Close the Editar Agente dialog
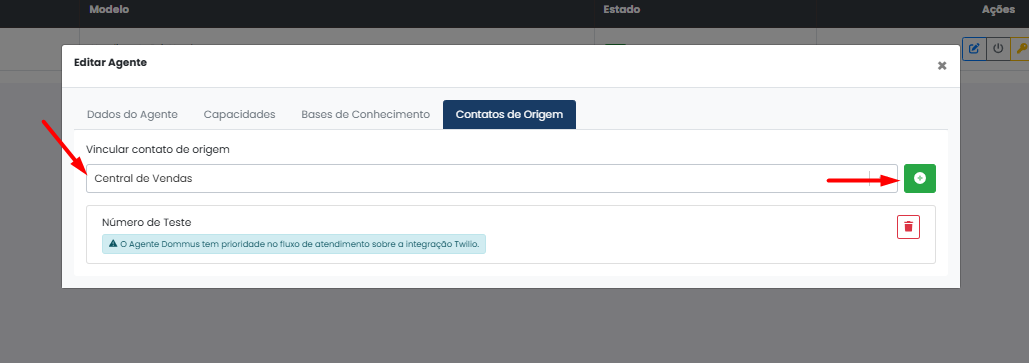 pos(942,66)
